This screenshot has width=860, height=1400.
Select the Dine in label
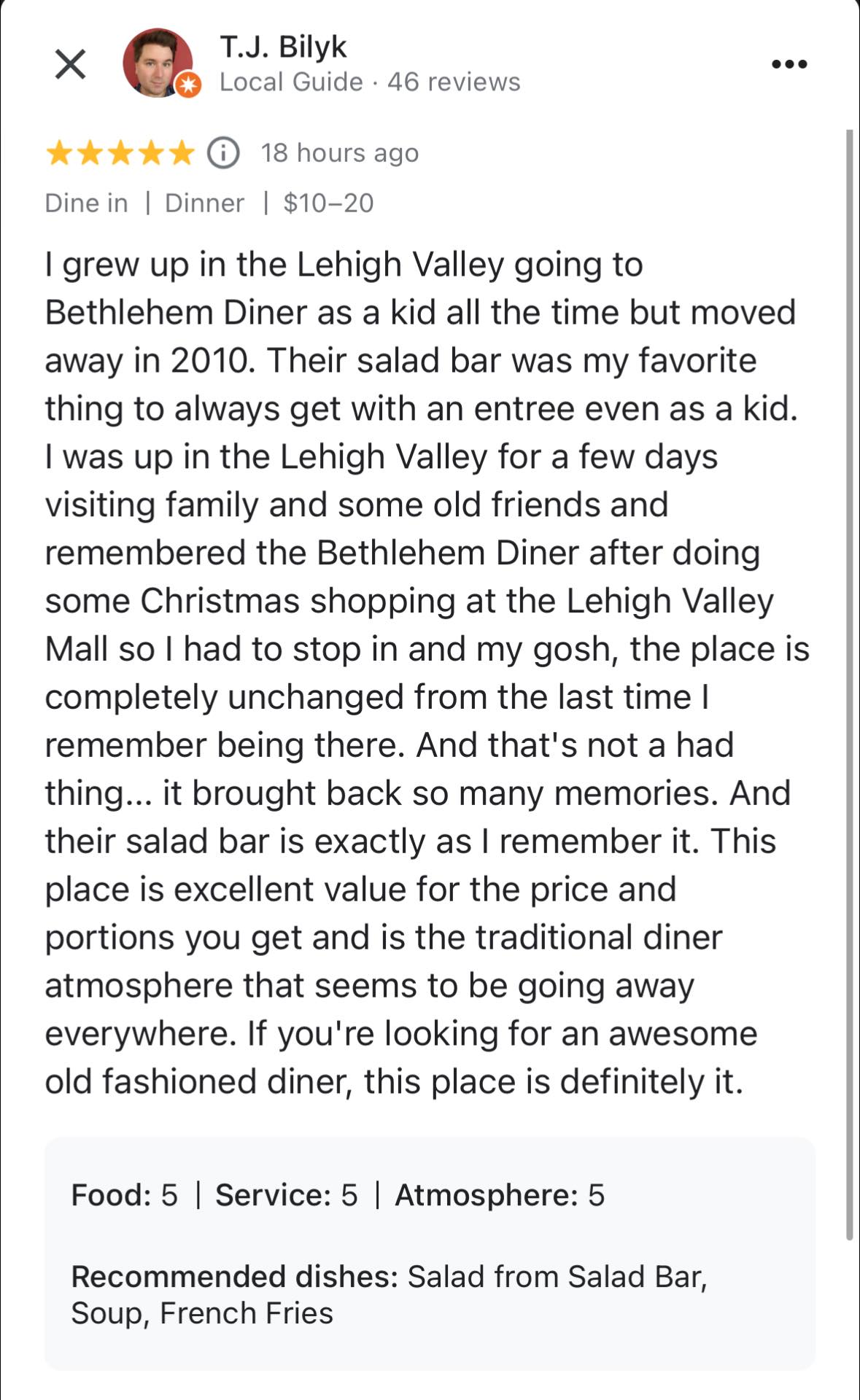click(86, 203)
